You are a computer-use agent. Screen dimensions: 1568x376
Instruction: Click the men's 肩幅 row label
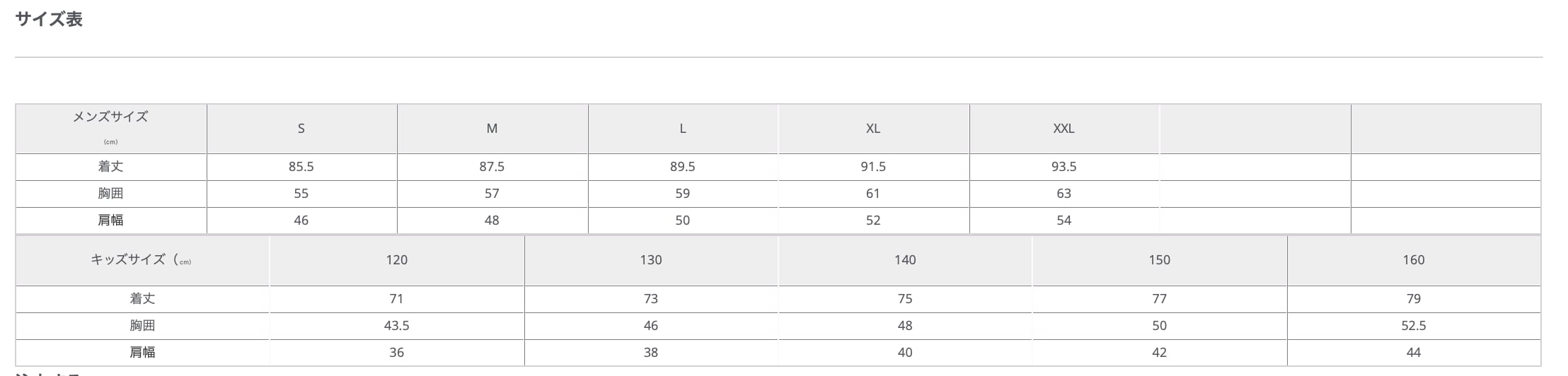[x=110, y=221]
